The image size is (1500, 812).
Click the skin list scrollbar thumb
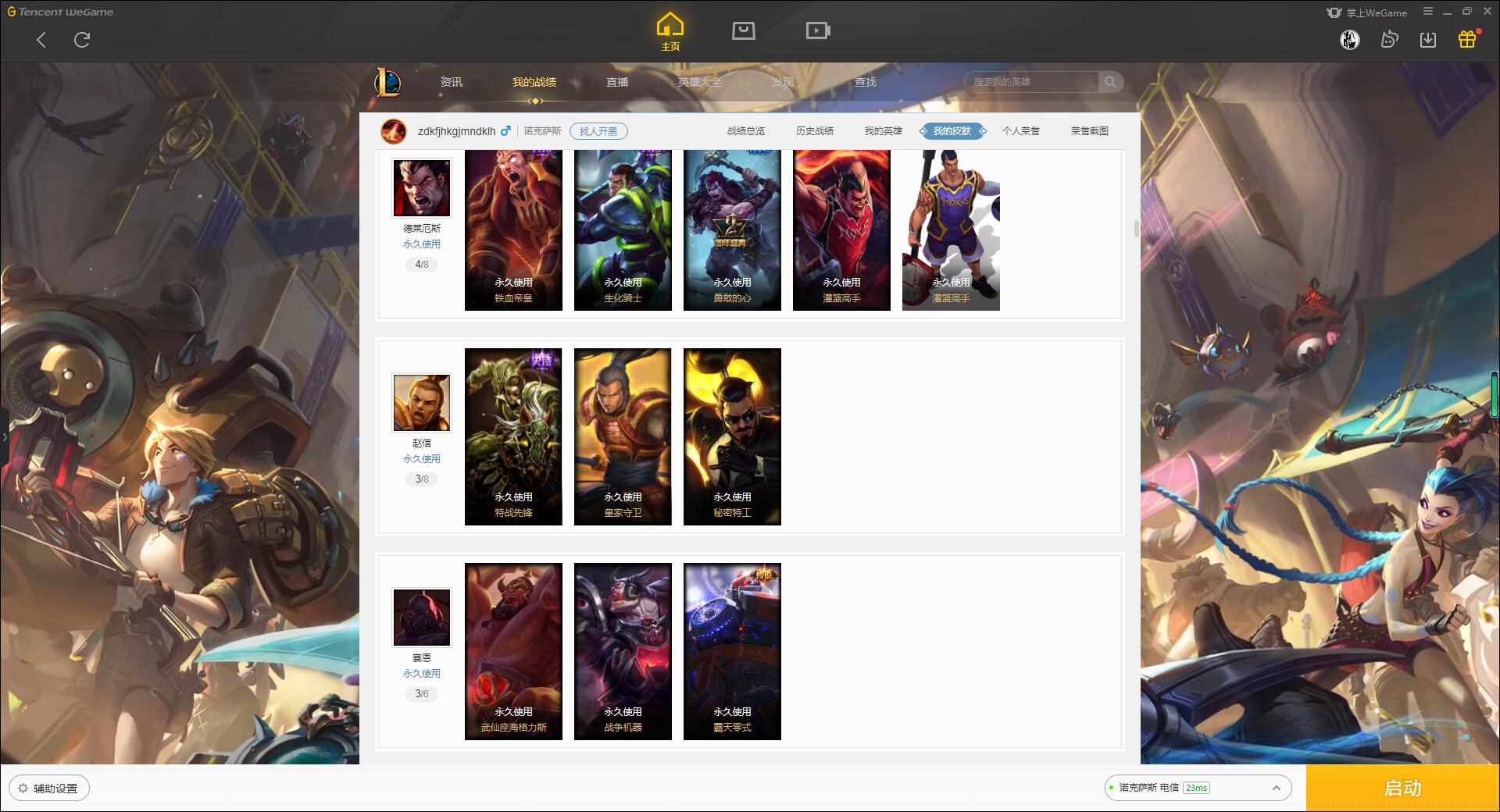1136,229
